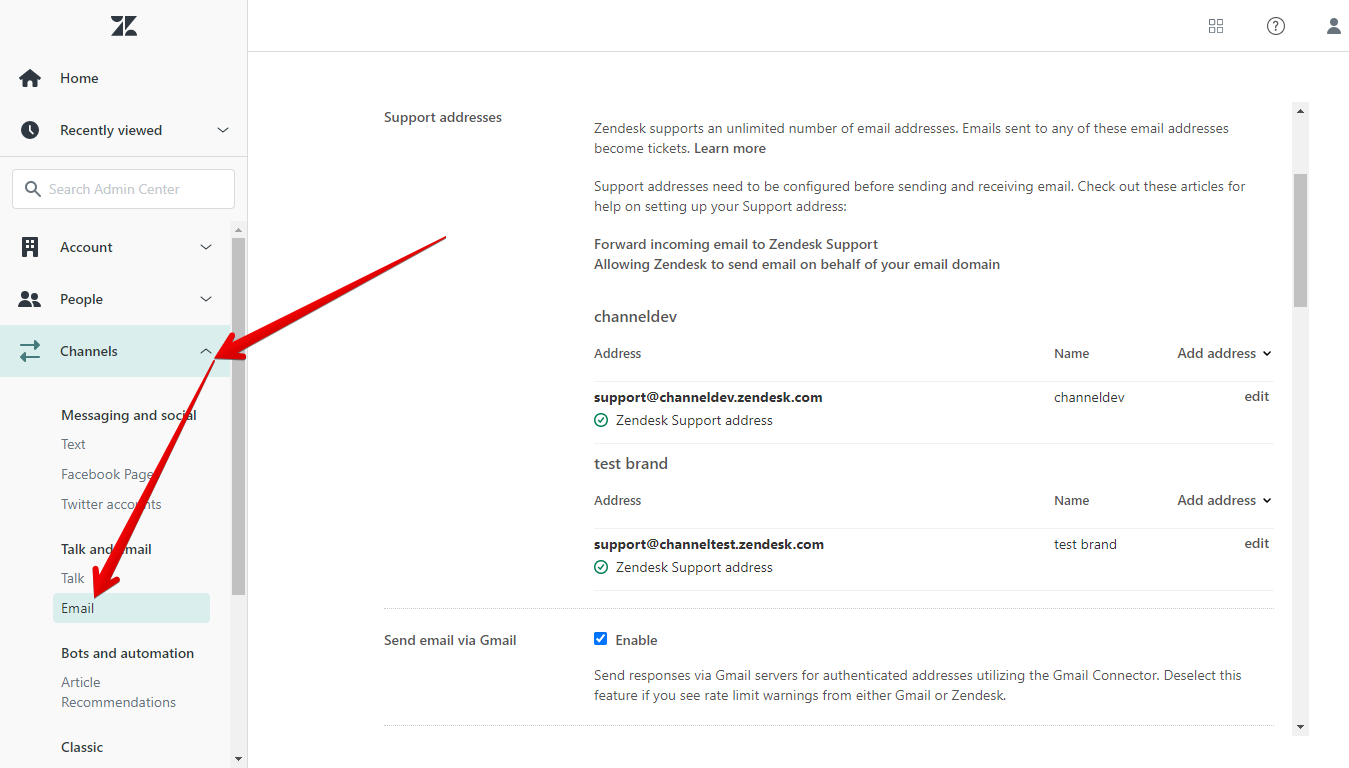Click the channeldev brand heading
This screenshot has height=768, width=1349.
636,316
